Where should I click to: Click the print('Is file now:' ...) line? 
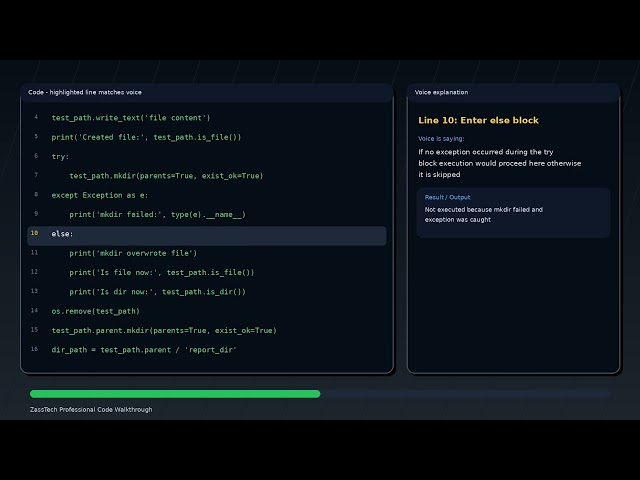pyautogui.click(x=162, y=272)
